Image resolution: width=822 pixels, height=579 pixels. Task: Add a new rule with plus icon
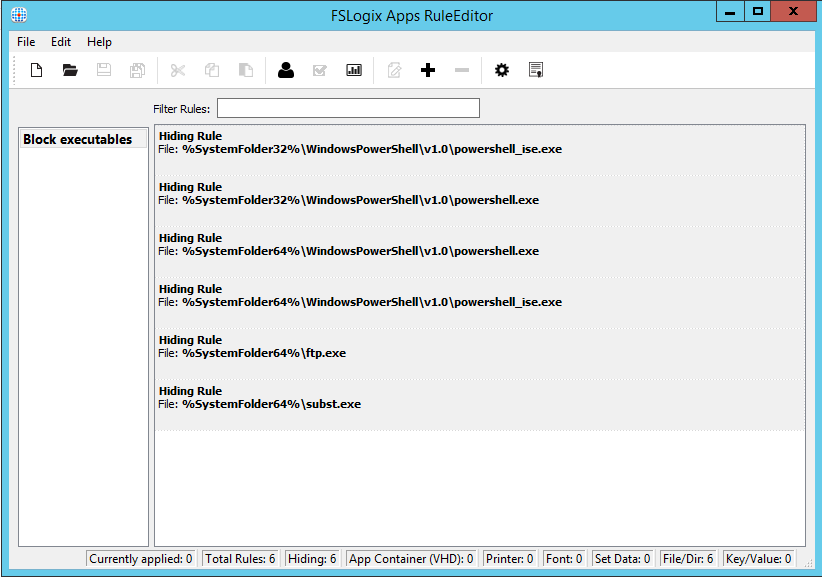point(428,70)
